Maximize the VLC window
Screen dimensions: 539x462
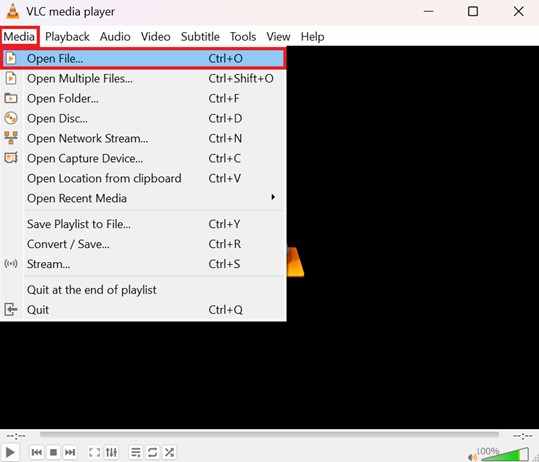point(473,11)
